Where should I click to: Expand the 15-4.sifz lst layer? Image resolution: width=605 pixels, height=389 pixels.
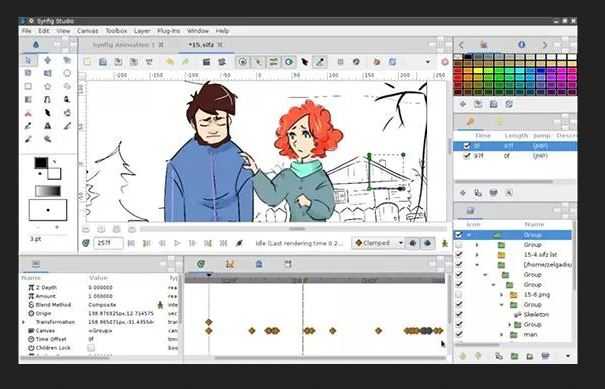point(477,255)
